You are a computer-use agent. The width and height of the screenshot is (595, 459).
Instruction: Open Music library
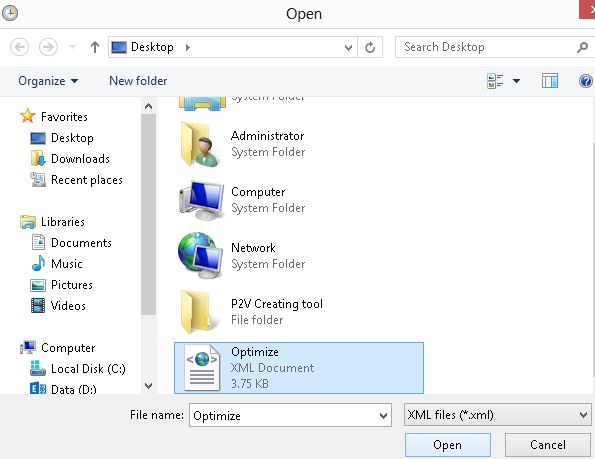(66, 264)
